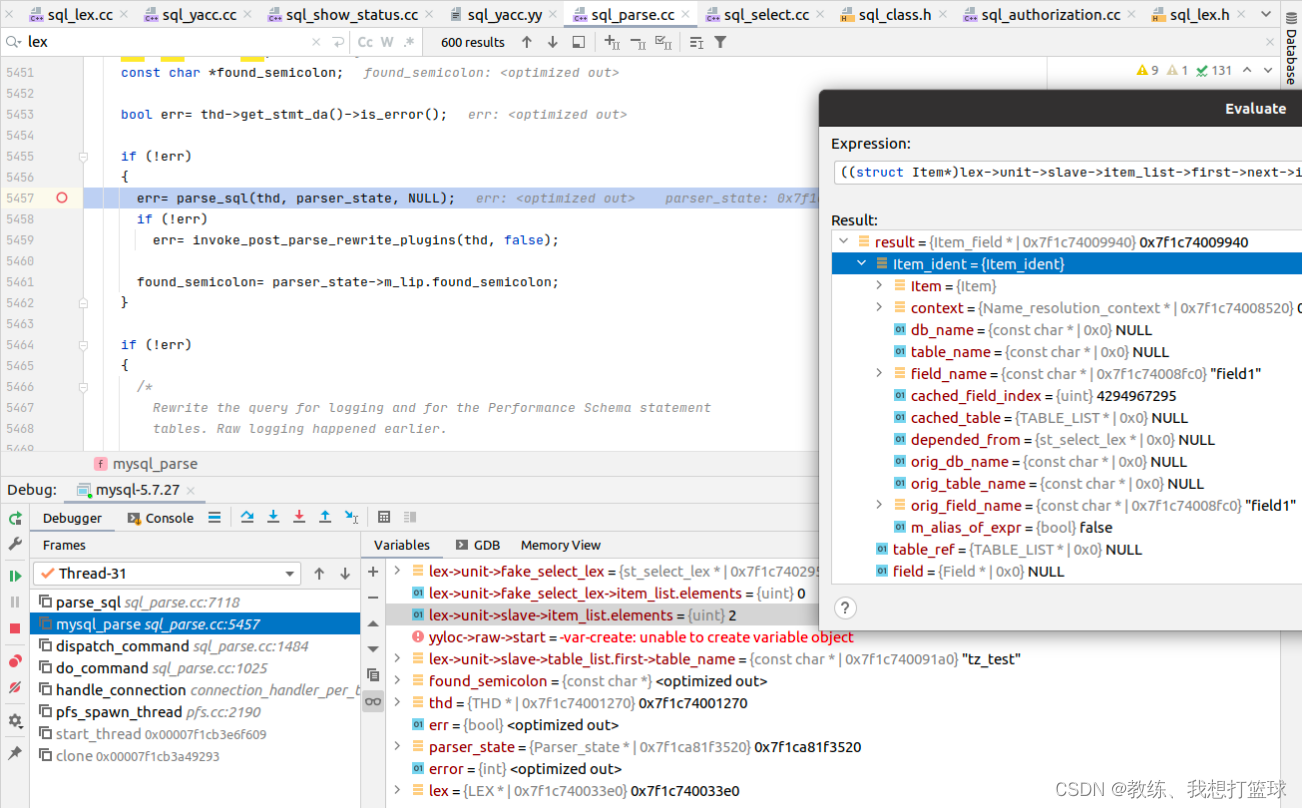
Task: Open search results in find window
Action: pyautogui.click(x=578, y=42)
